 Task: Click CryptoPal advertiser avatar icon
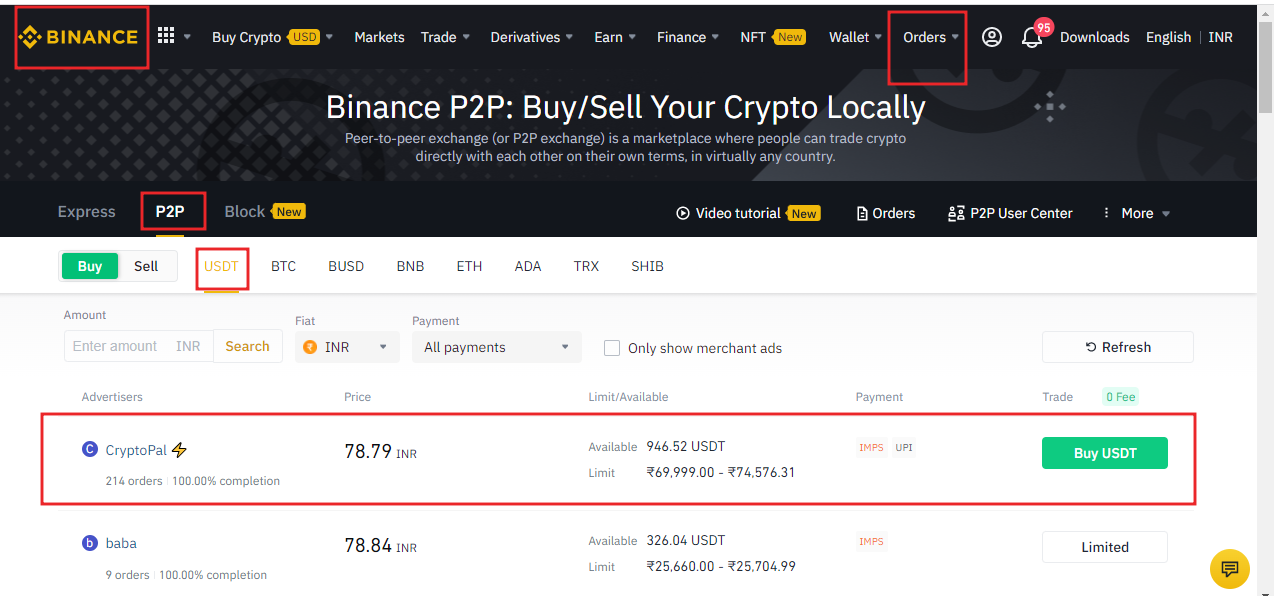point(90,450)
